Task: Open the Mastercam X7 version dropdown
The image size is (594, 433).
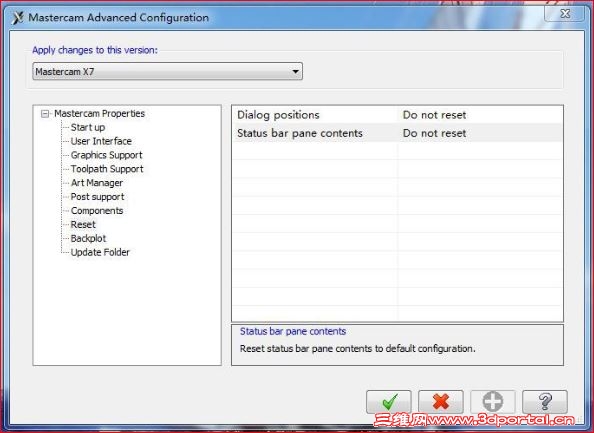Action: point(167,71)
